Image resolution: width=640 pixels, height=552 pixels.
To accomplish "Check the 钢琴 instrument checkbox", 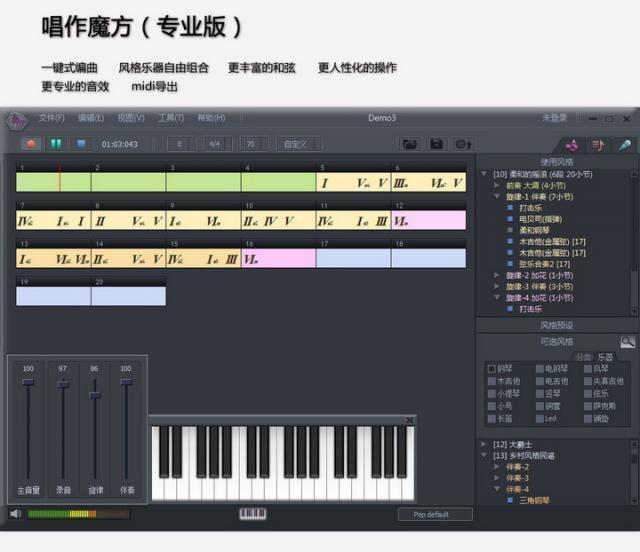I will tap(491, 369).
